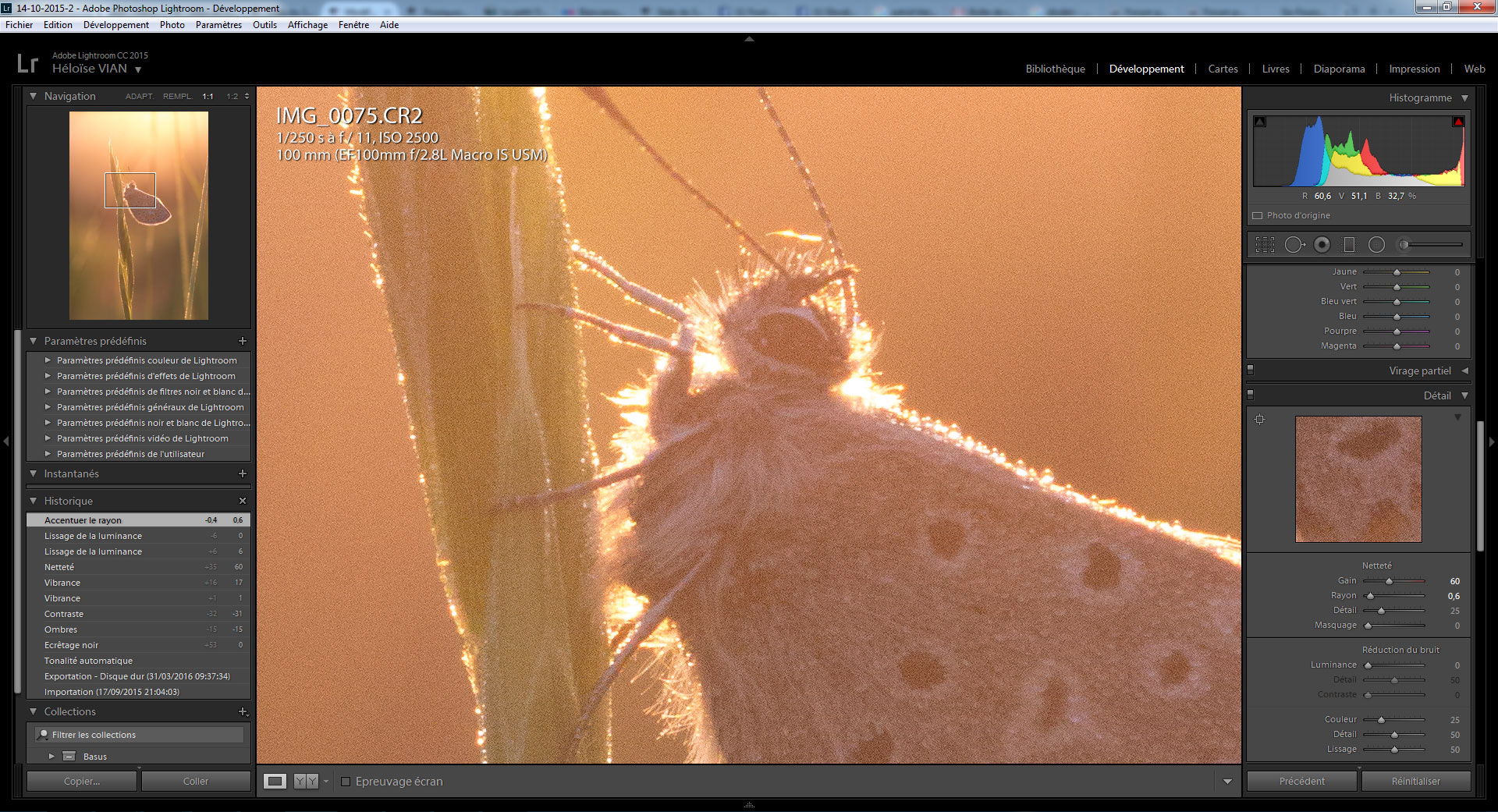
Task: Expand Paramètres prédéfinis couleur de Lightroom
Action: pos(48,360)
